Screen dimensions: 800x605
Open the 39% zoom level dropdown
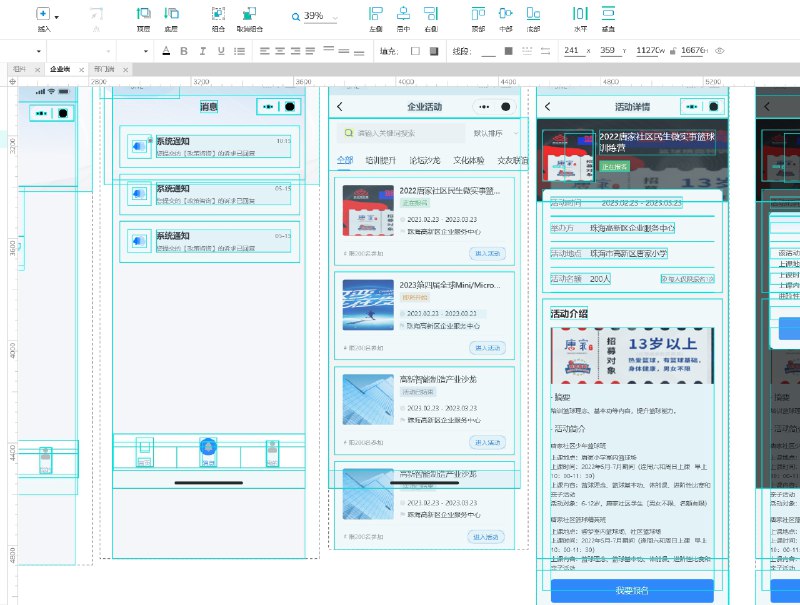[x=335, y=18]
